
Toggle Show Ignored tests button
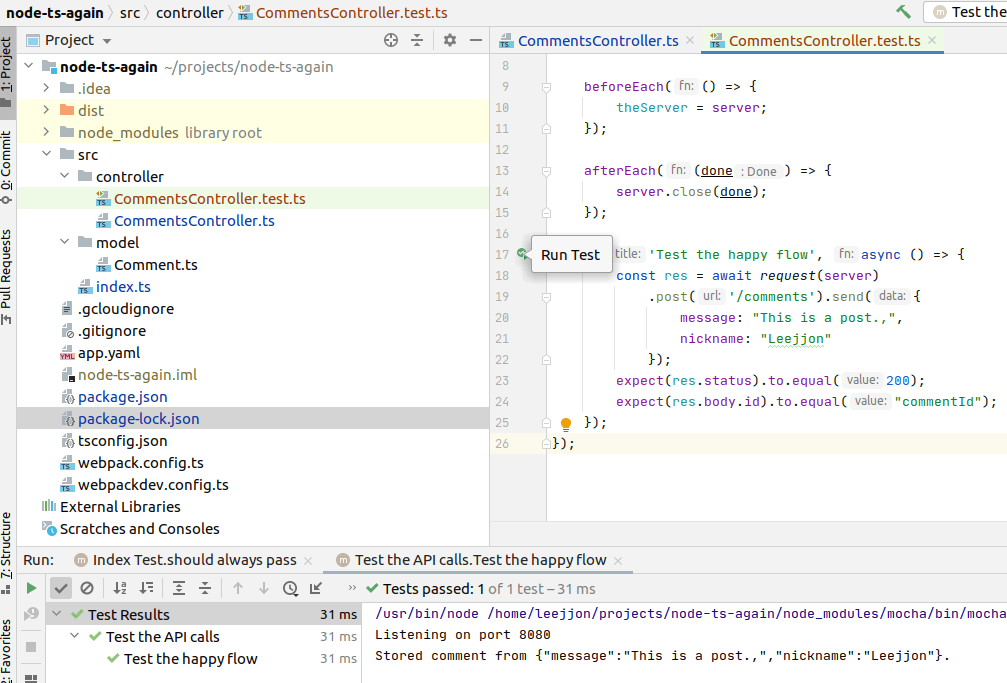87,588
